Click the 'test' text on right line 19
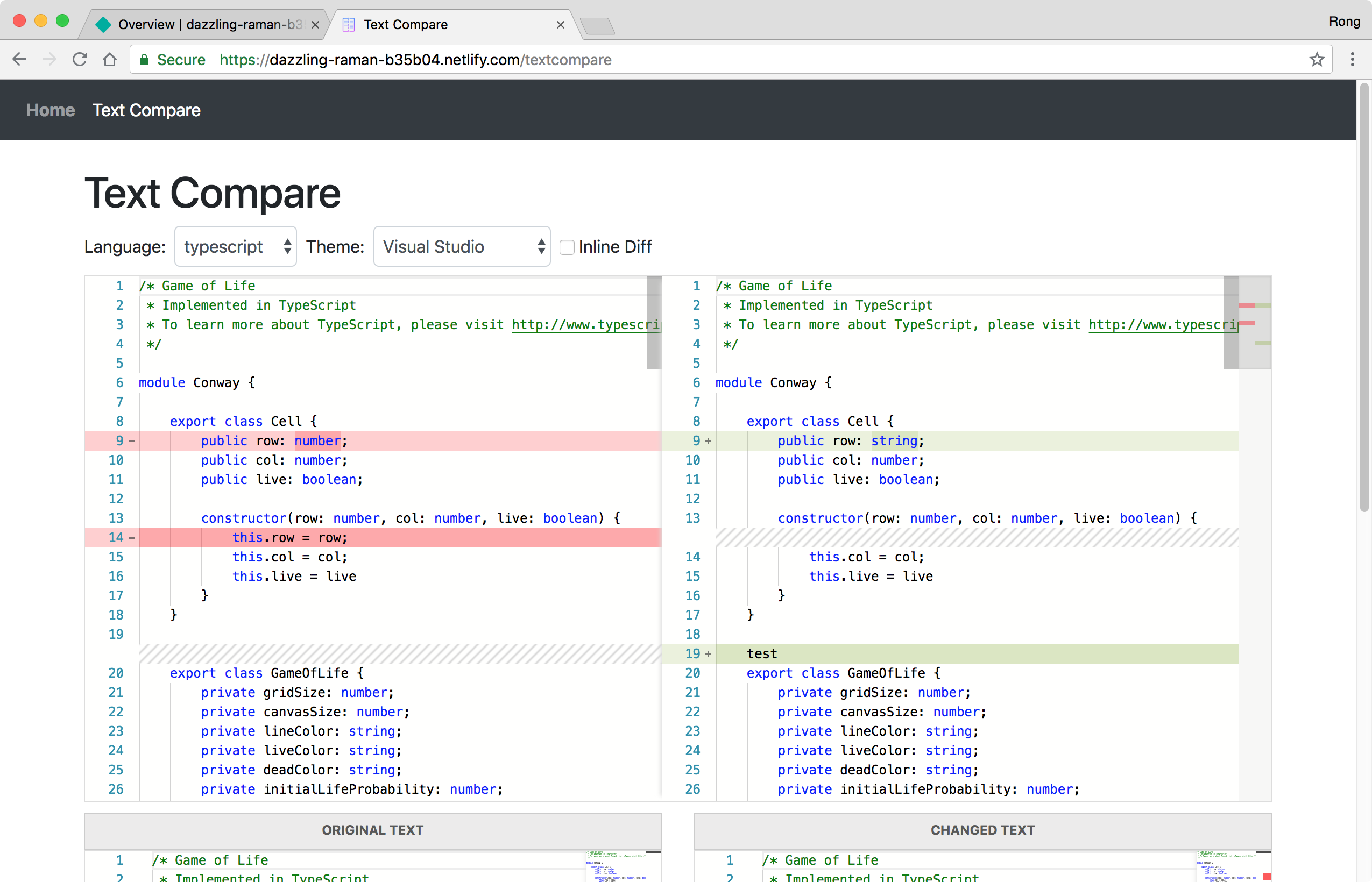1372x882 pixels. (x=762, y=654)
